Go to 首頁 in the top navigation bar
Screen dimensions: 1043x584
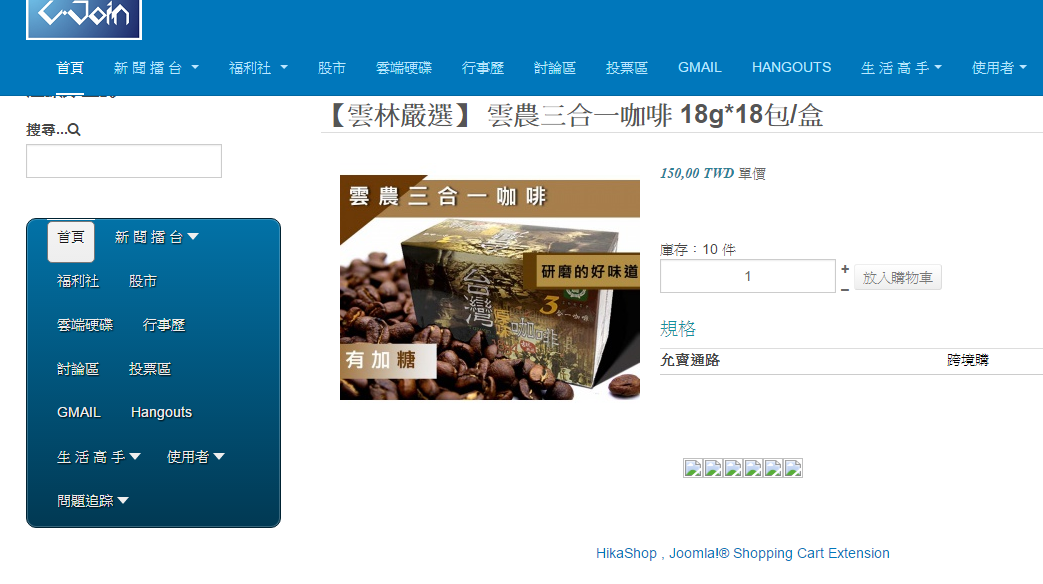(x=70, y=68)
